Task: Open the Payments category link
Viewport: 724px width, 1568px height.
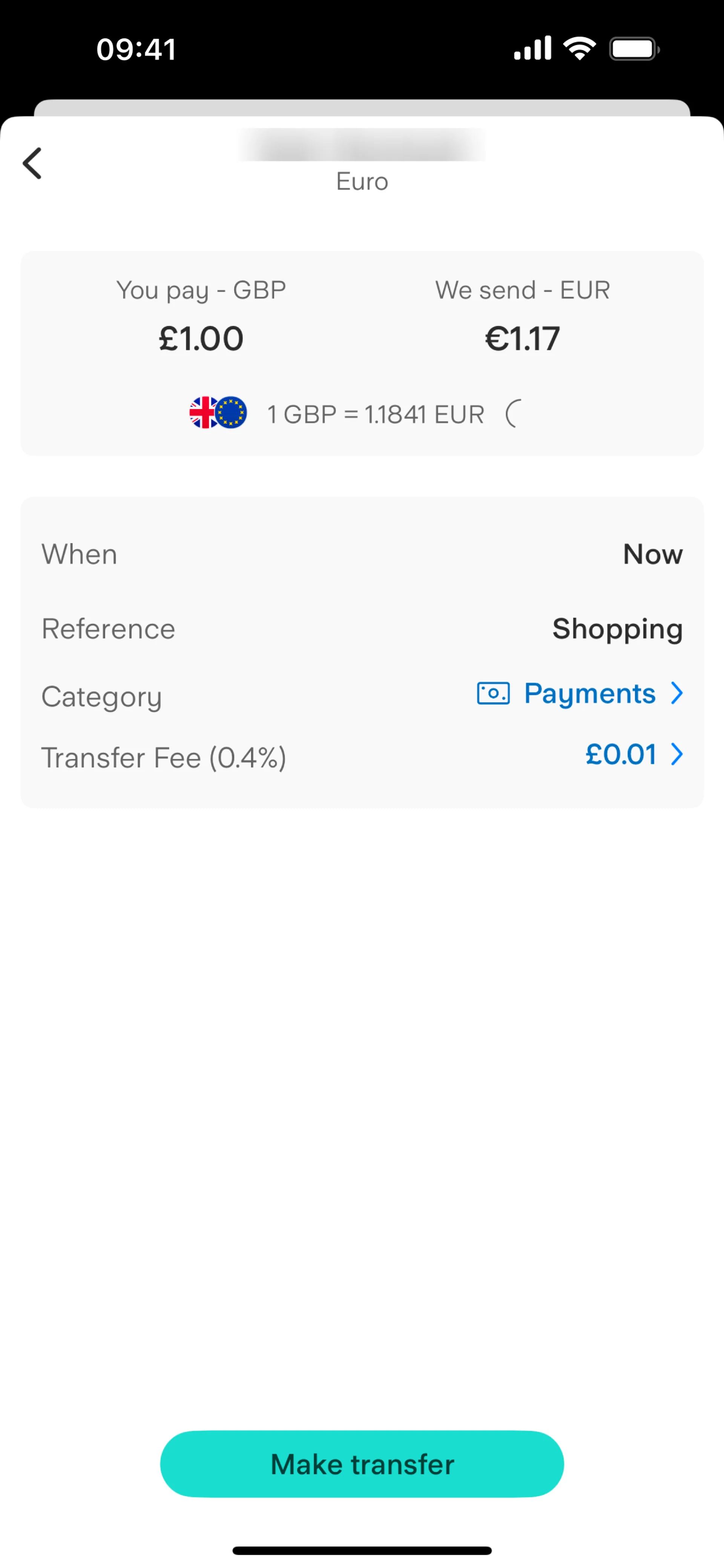Action: tap(589, 693)
